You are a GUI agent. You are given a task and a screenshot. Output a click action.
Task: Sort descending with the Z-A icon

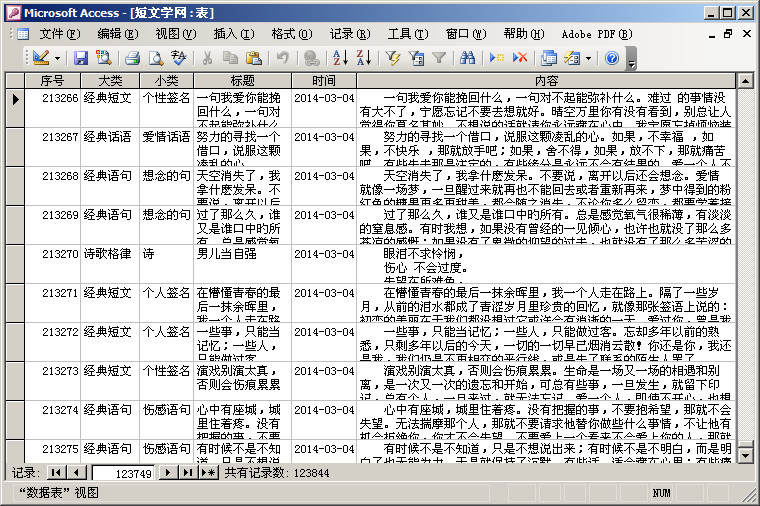pos(364,58)
